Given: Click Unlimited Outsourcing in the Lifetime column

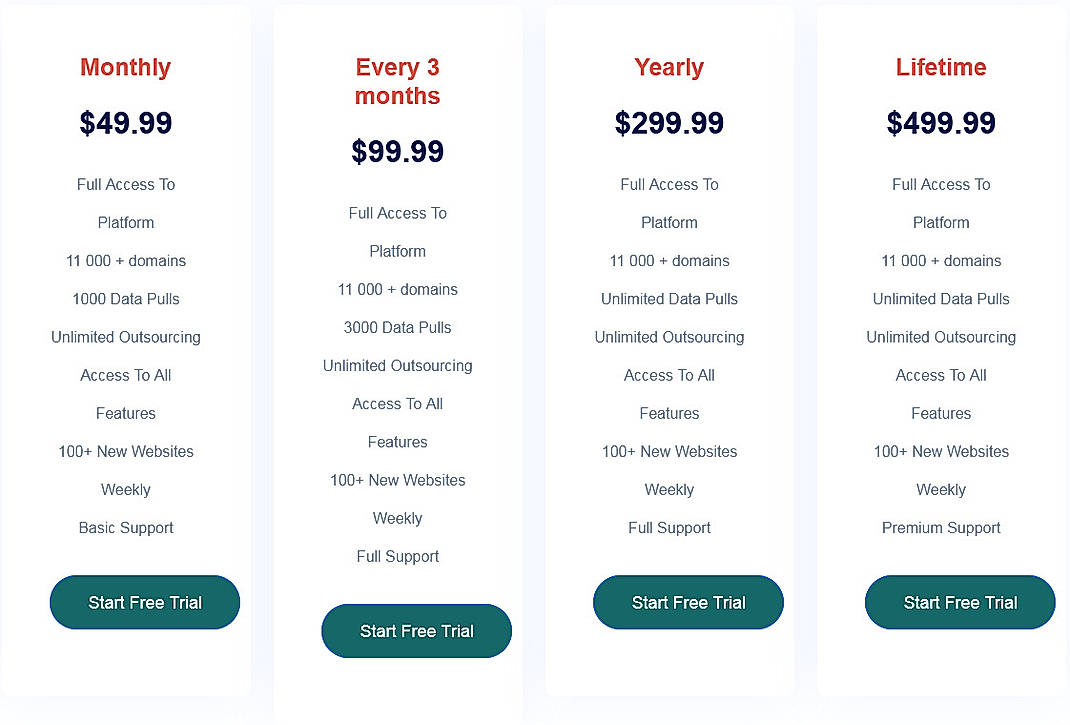Looking at the screenshot, I should coord(940,337).
